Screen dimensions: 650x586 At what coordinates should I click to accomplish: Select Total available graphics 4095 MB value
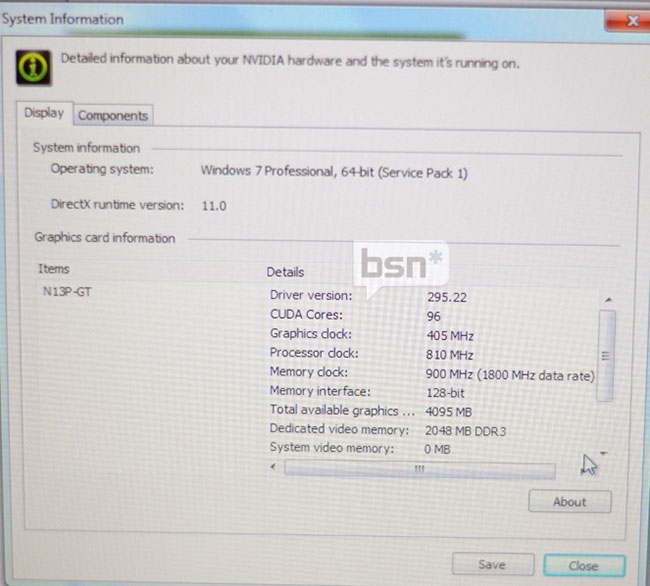tap(449, 412)
